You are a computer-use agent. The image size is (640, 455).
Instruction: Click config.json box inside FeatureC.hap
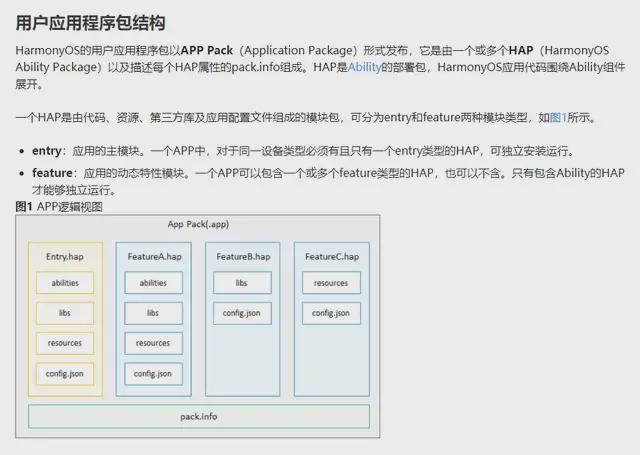tap(331, 313)
